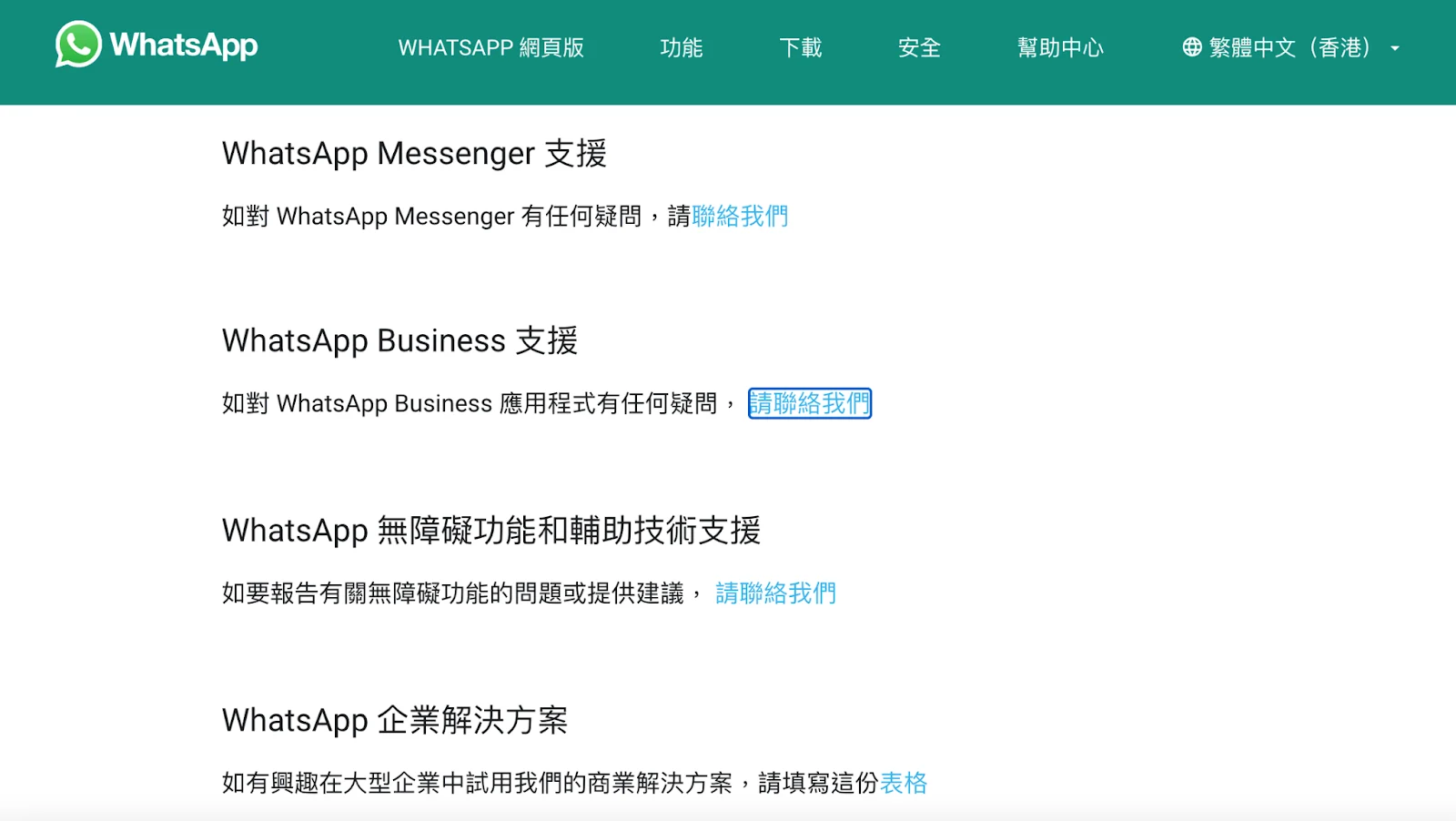Click 請聯絡我們 for accessibility support
1456x821 pixels.
point(775,593)
